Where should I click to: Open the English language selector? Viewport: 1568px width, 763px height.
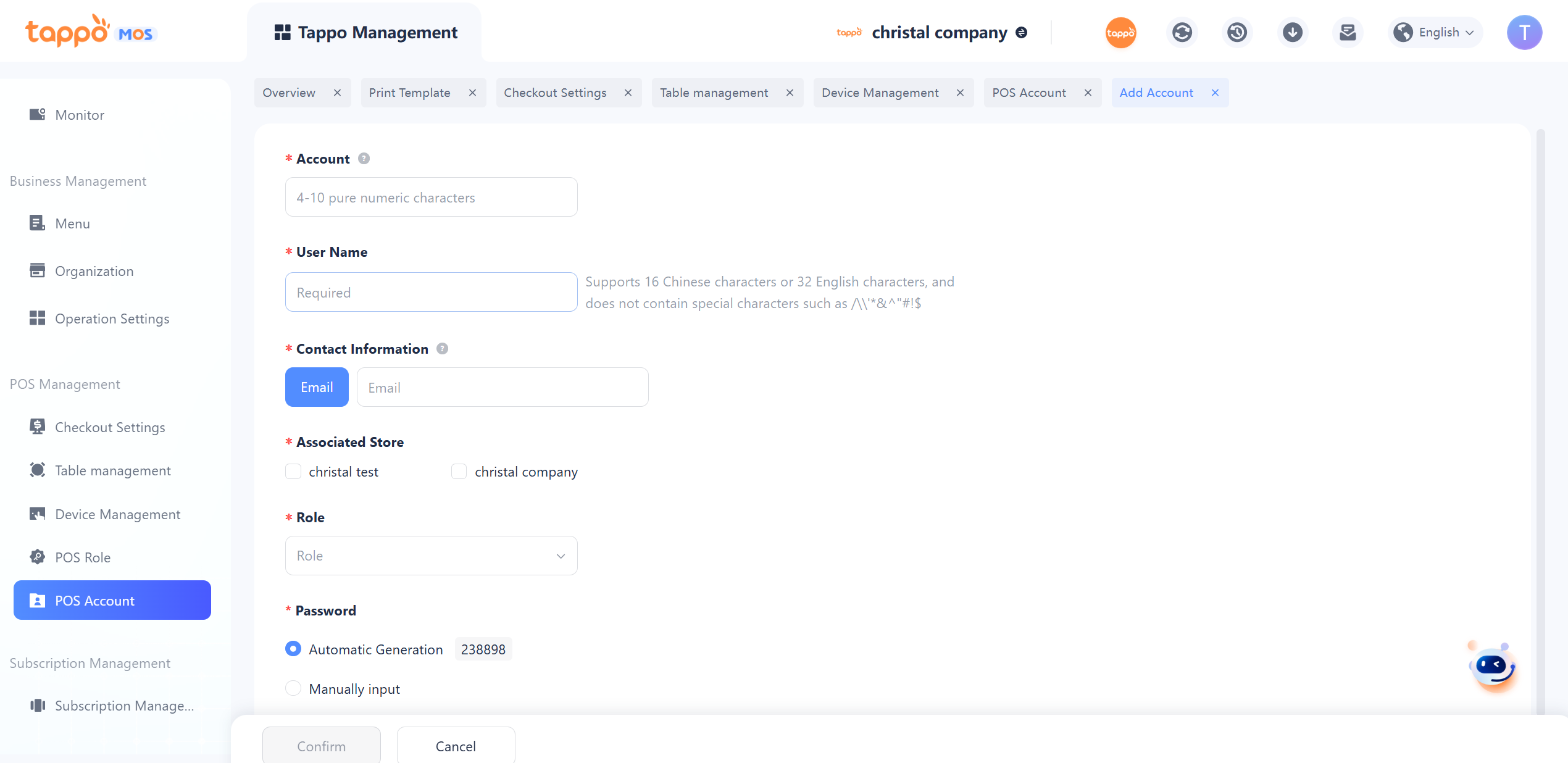click(x=1435, y=32)
